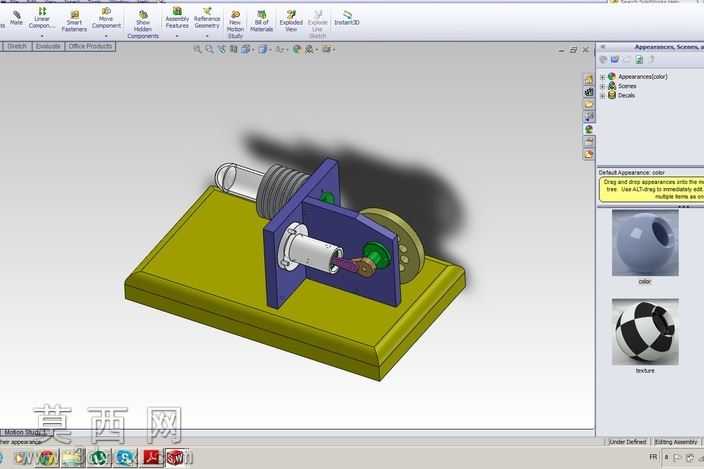The width and height of the screenshot is (704, 469).
Task: Click Zoom to Fit in view toolbar
Action: tap(198, 49)
